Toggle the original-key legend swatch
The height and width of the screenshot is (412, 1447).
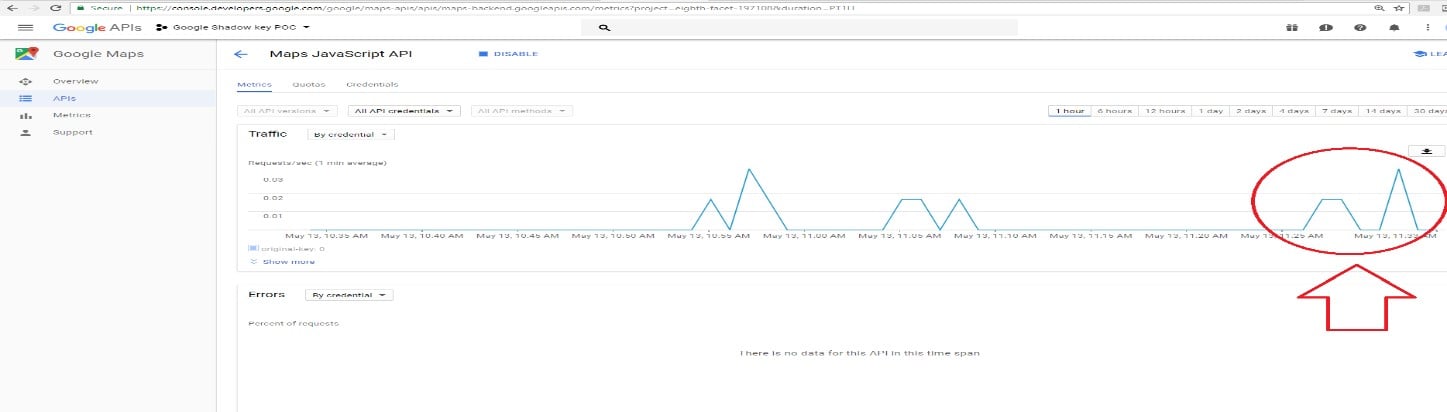(253, 248)
